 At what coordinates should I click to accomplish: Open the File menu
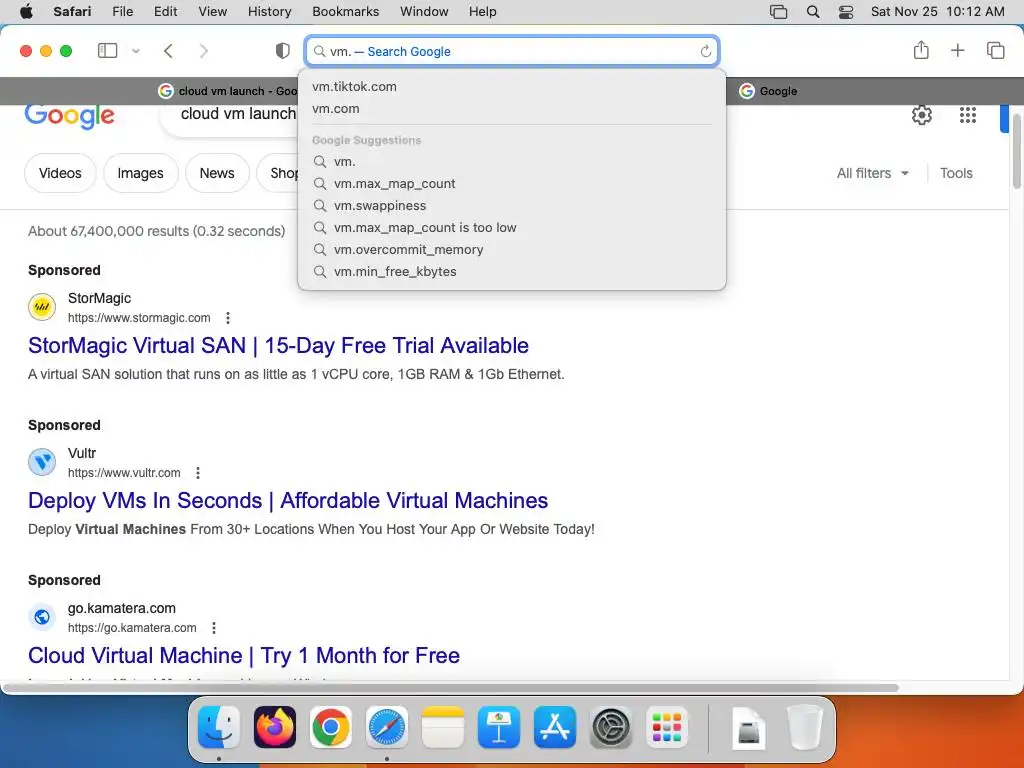point(122,11)
